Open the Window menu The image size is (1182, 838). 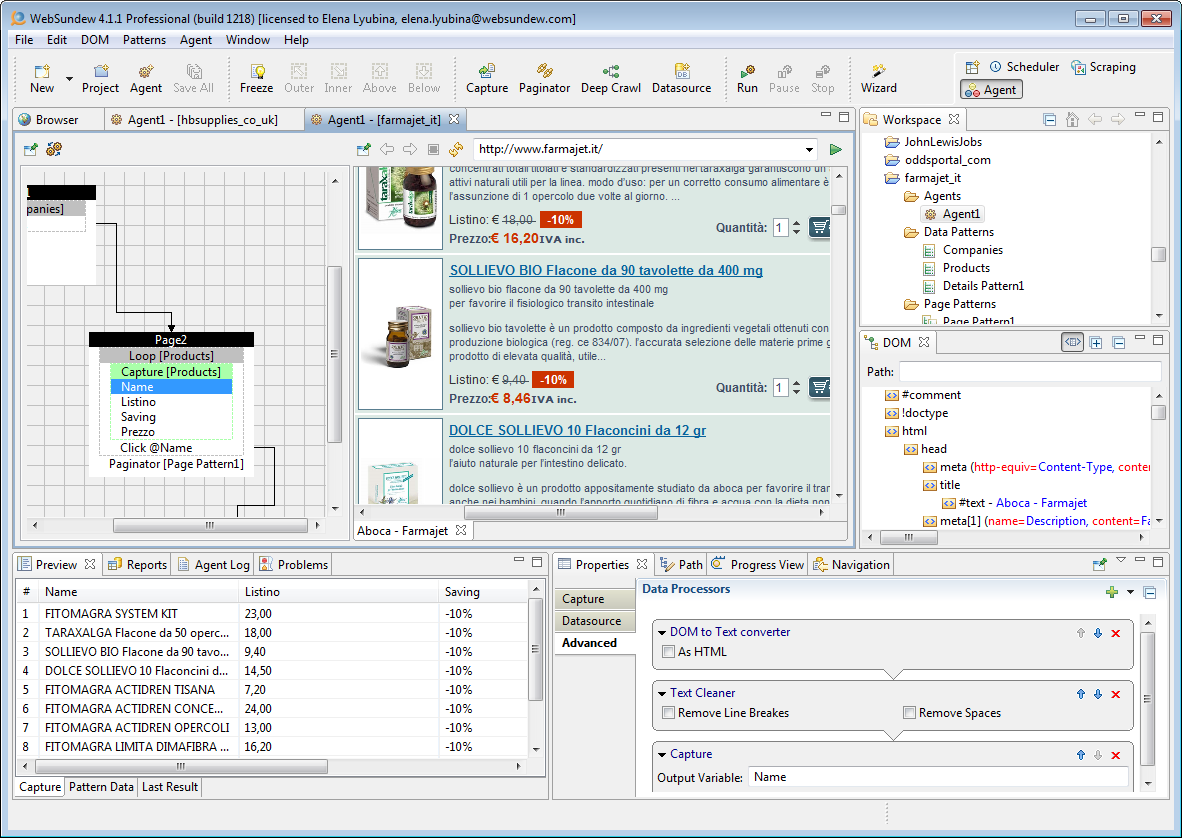coord(248,40)
